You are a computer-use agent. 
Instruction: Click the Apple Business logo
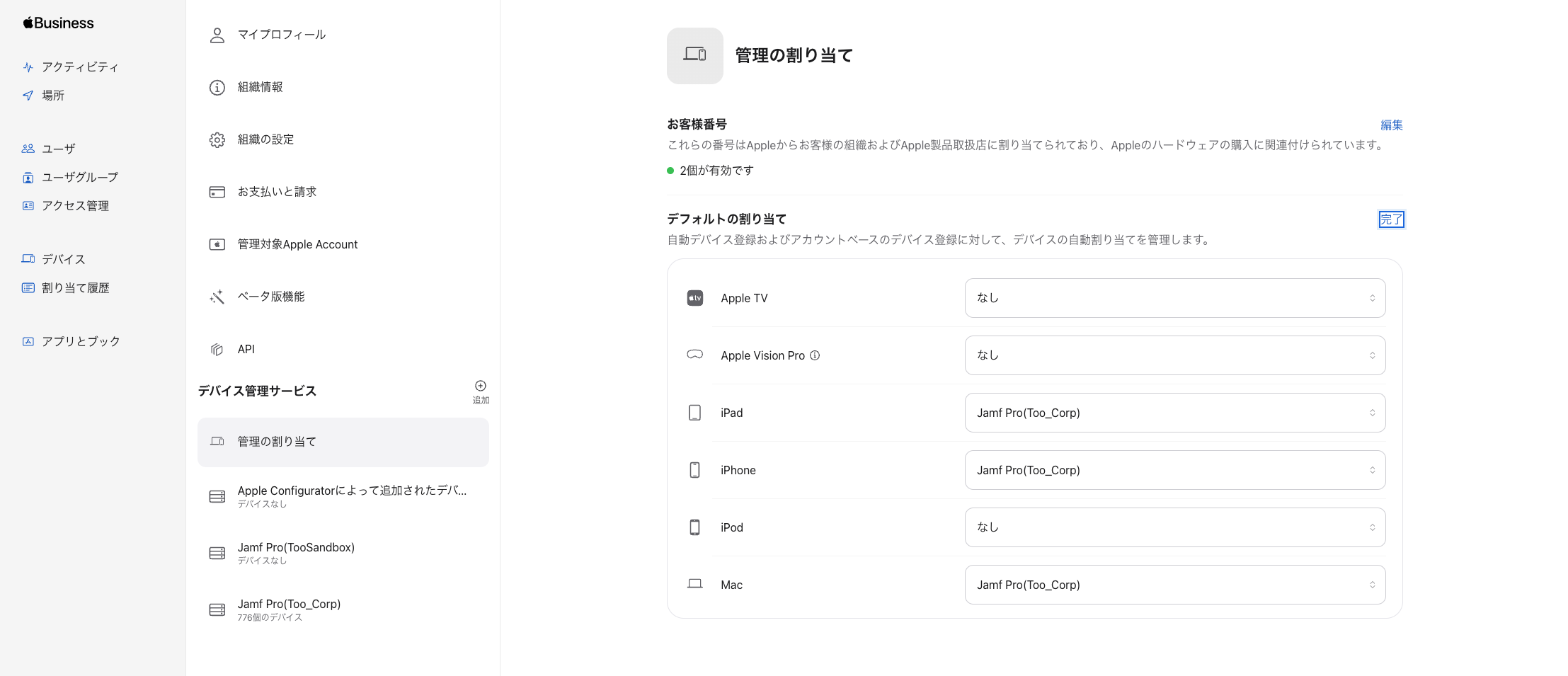(x=57, y=22)
